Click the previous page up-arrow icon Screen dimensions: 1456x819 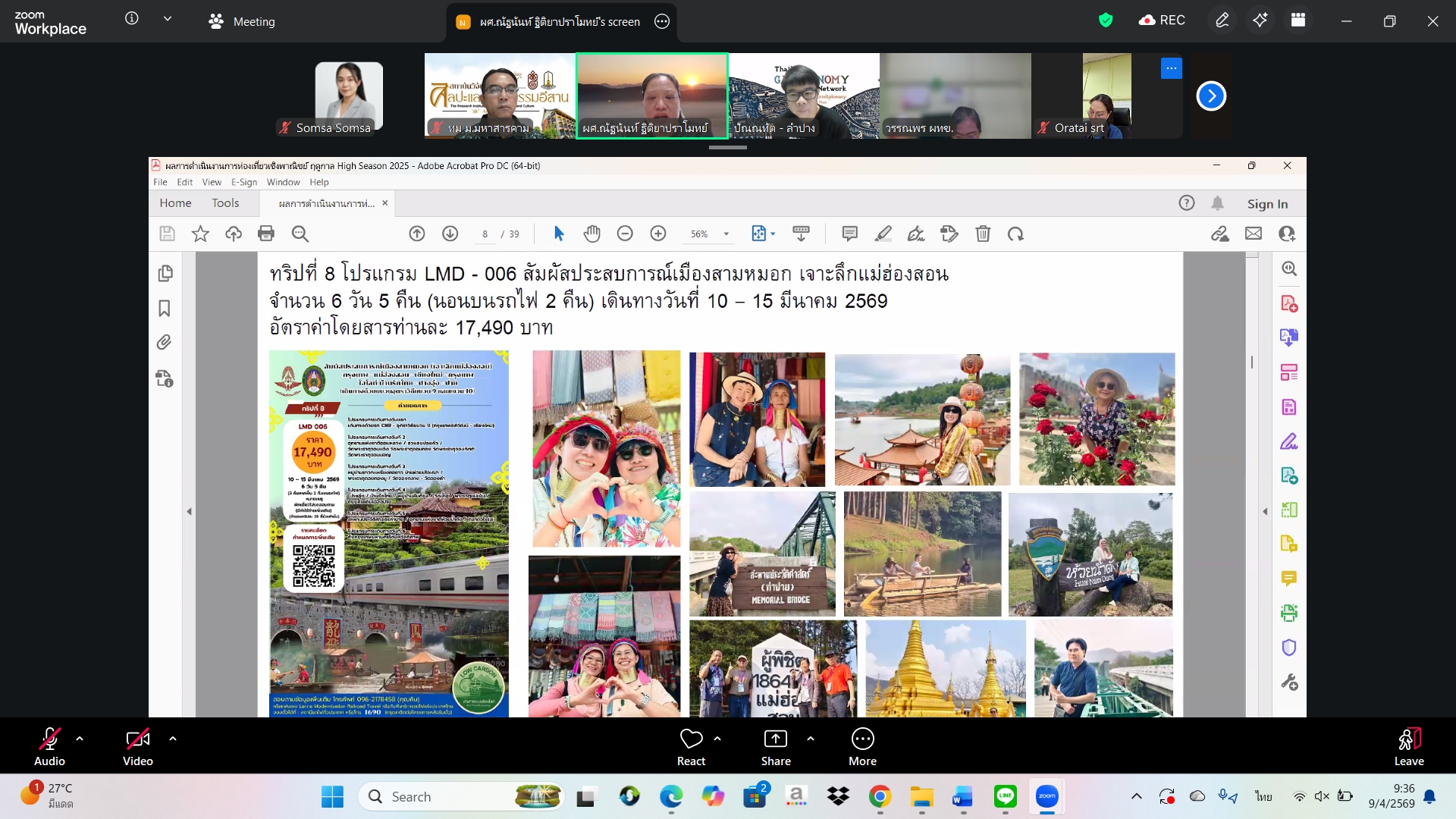(x=417, y=234)
